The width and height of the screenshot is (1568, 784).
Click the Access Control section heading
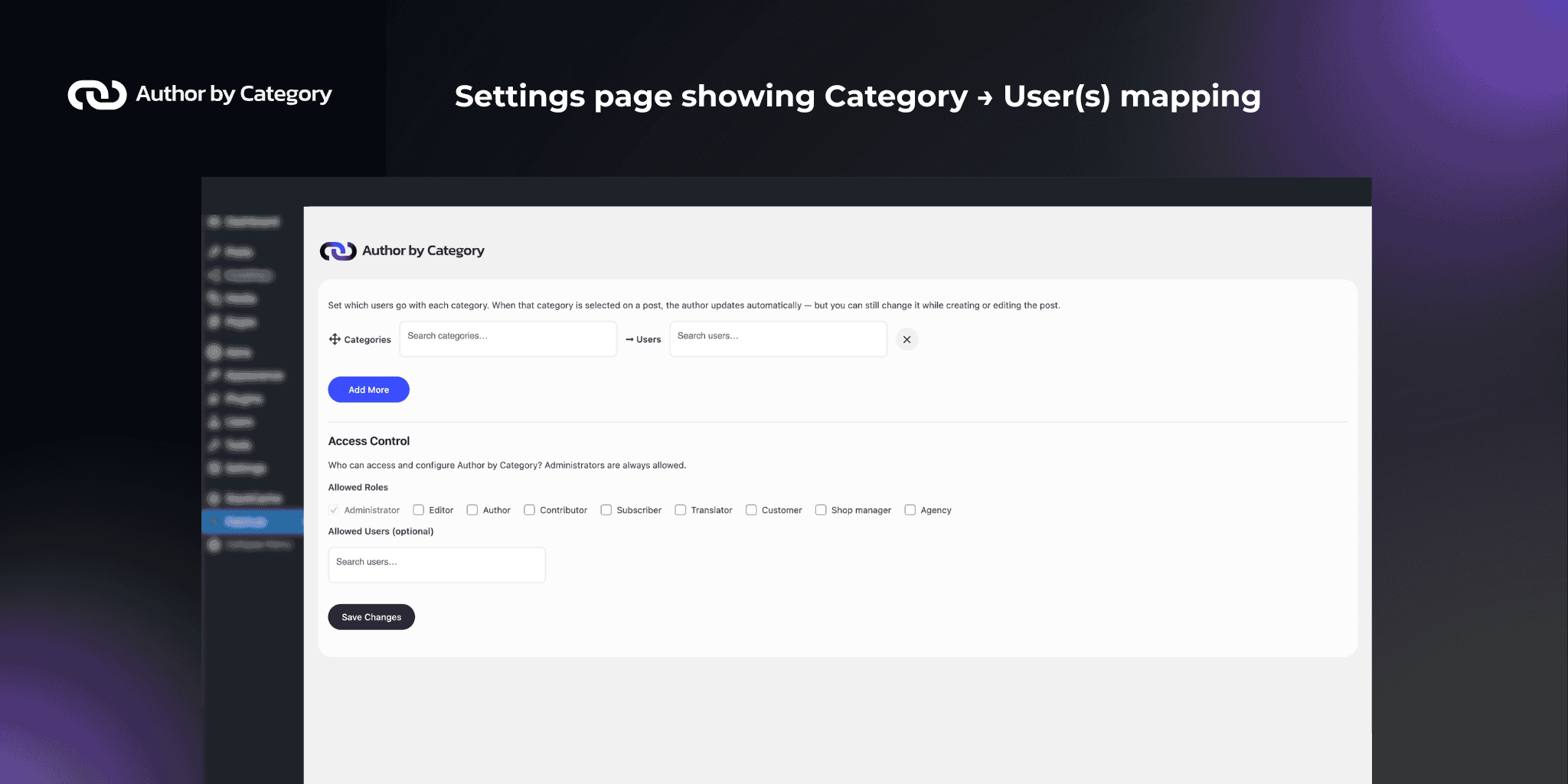tap(369, 441)
